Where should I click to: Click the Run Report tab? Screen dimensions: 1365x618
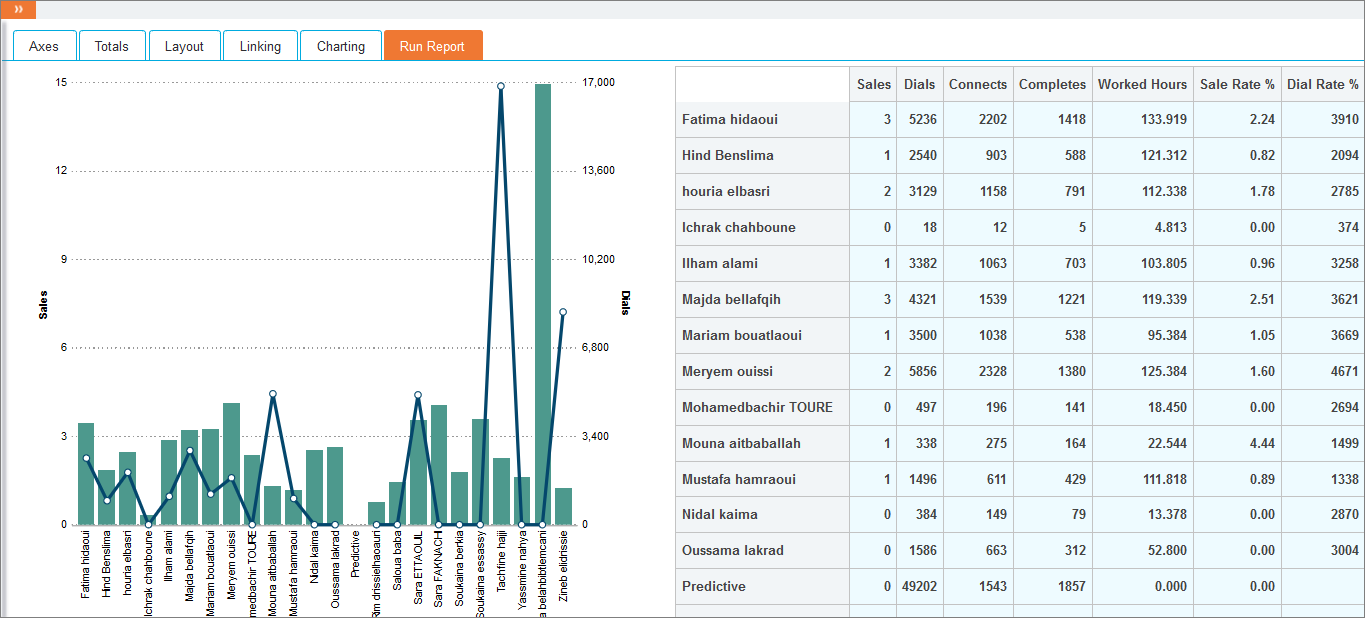coord(433,46)
